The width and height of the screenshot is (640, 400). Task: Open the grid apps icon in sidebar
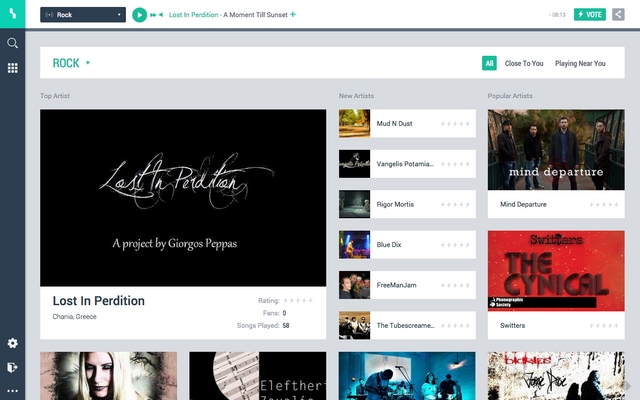(13, 68)
